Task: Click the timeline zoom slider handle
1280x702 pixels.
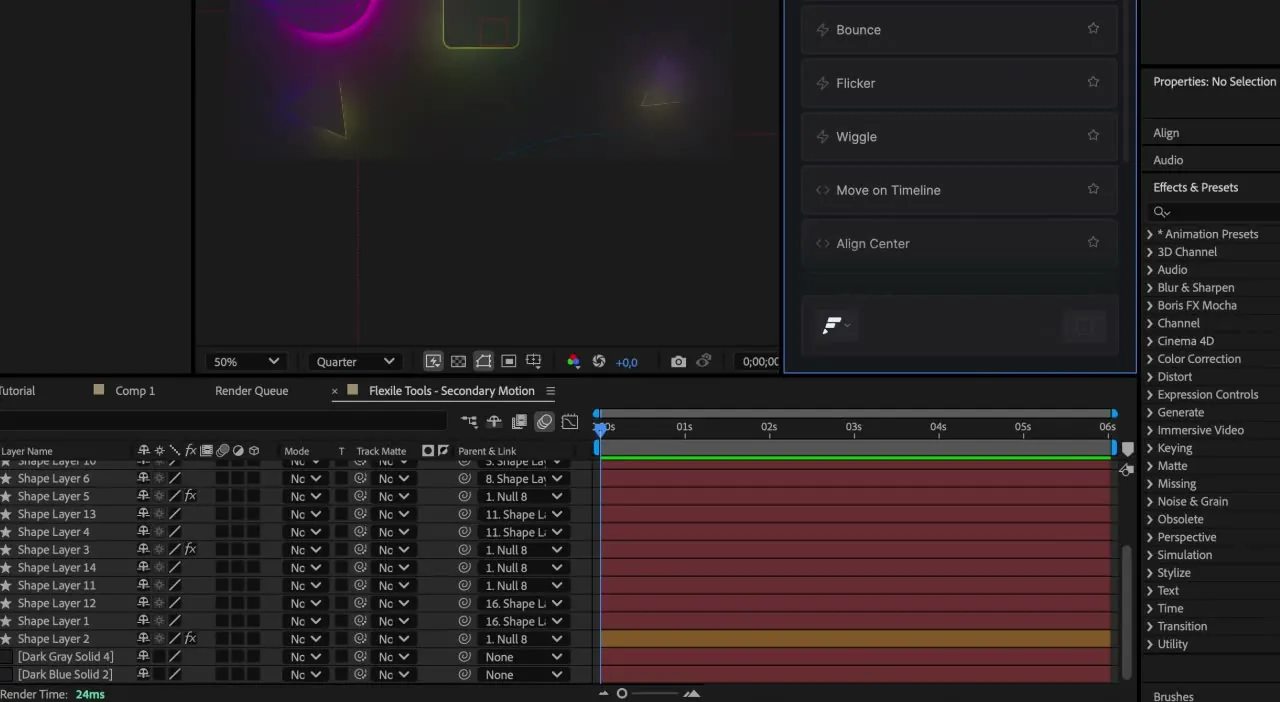Action: click(x=622, y=693)
